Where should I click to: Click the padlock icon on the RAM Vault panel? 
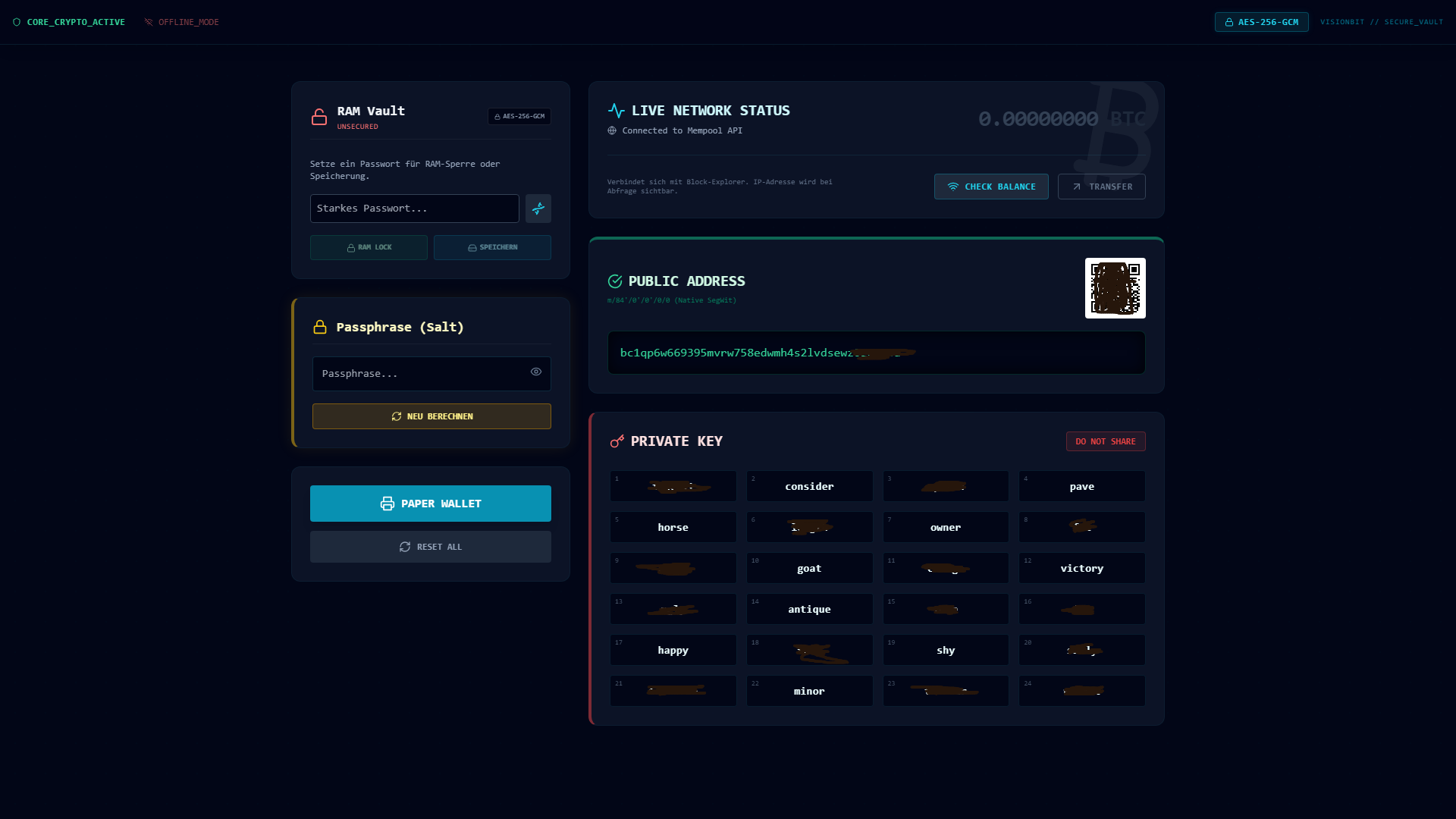[319, 117]
